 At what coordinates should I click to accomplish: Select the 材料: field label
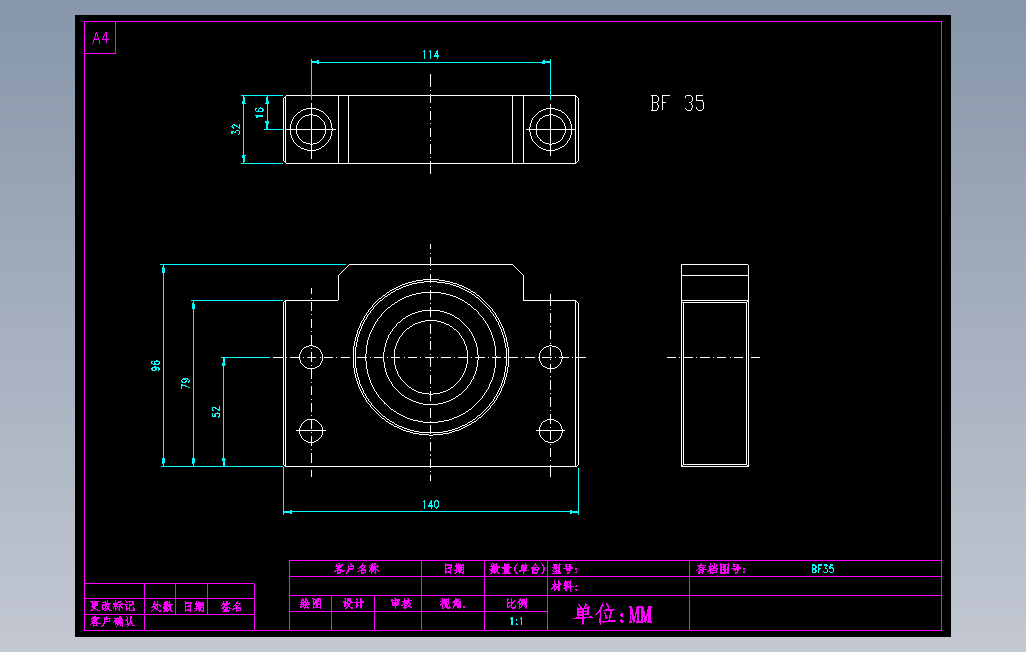[x=564, y=586]
